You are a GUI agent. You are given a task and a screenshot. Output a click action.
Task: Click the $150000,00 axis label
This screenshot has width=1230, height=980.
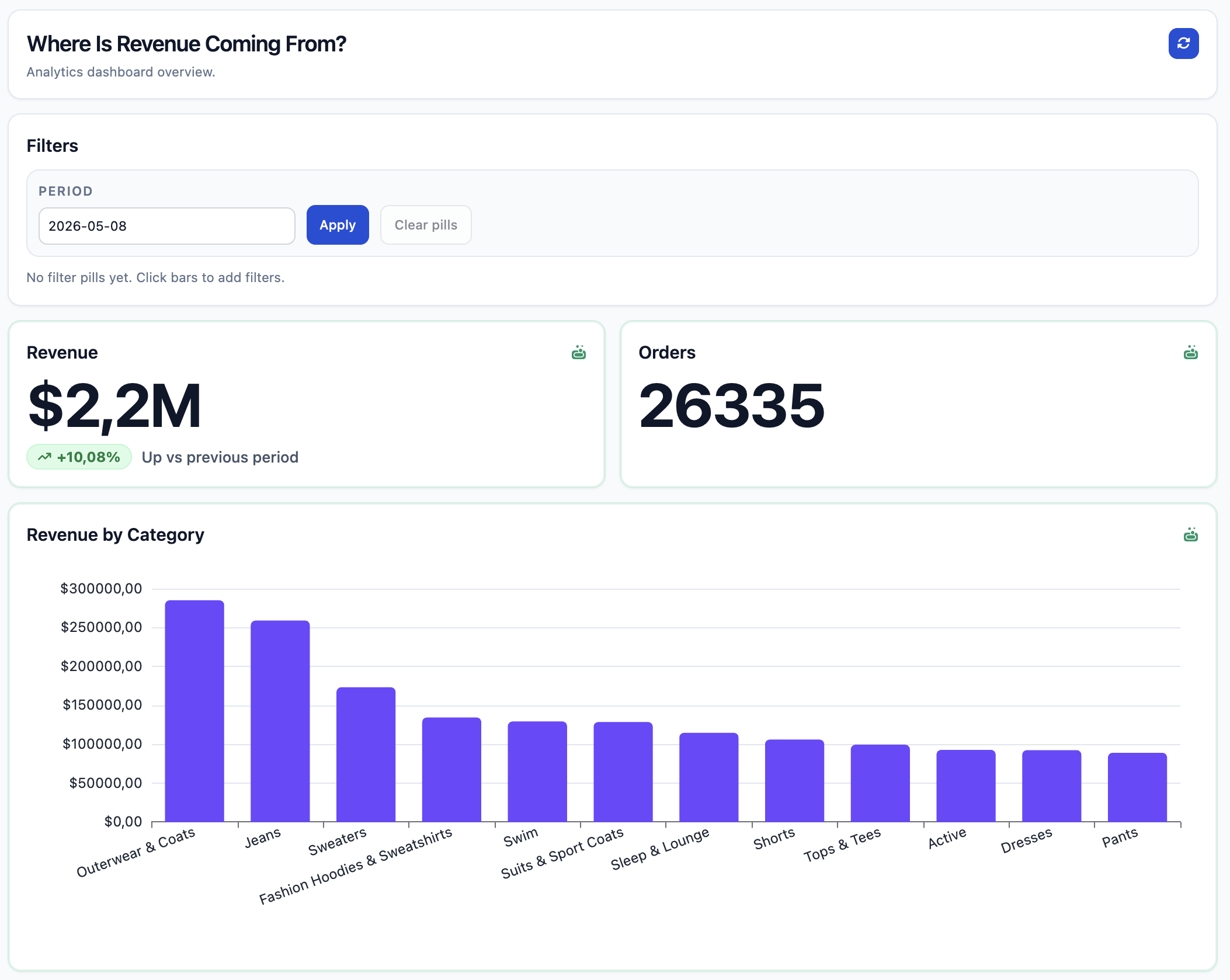(102, 704)
